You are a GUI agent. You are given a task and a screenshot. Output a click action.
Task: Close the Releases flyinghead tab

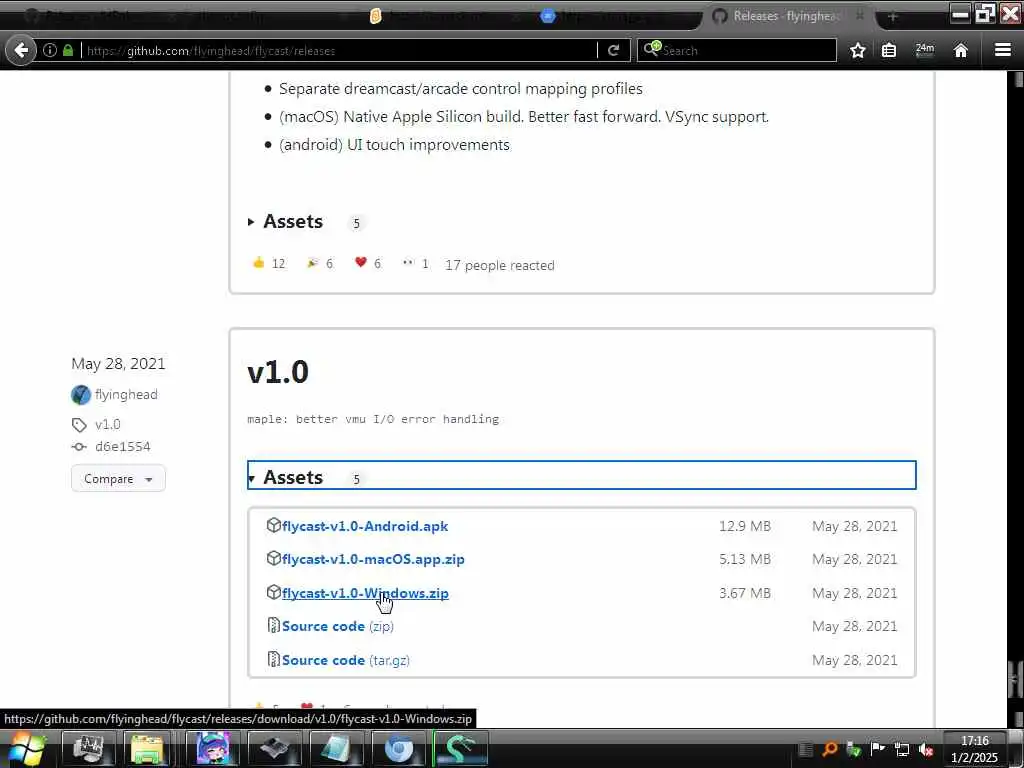(x=860, y=15)
